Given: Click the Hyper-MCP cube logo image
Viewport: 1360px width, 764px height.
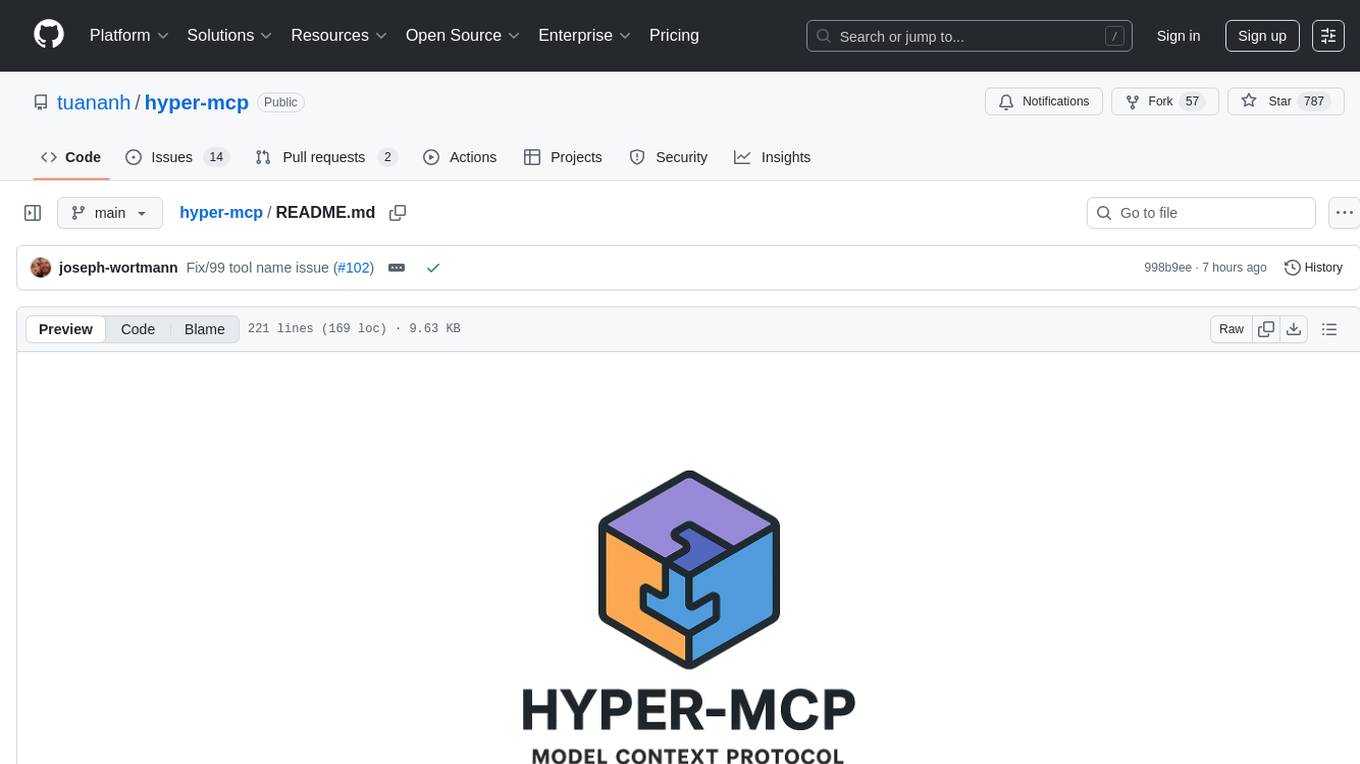Looking at the screenshot, I should coord(689,569).
